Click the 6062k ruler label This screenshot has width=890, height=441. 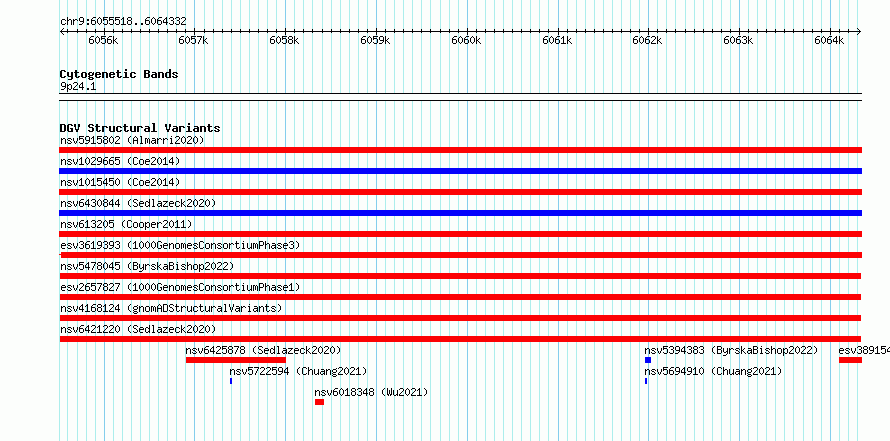[648, 40]
